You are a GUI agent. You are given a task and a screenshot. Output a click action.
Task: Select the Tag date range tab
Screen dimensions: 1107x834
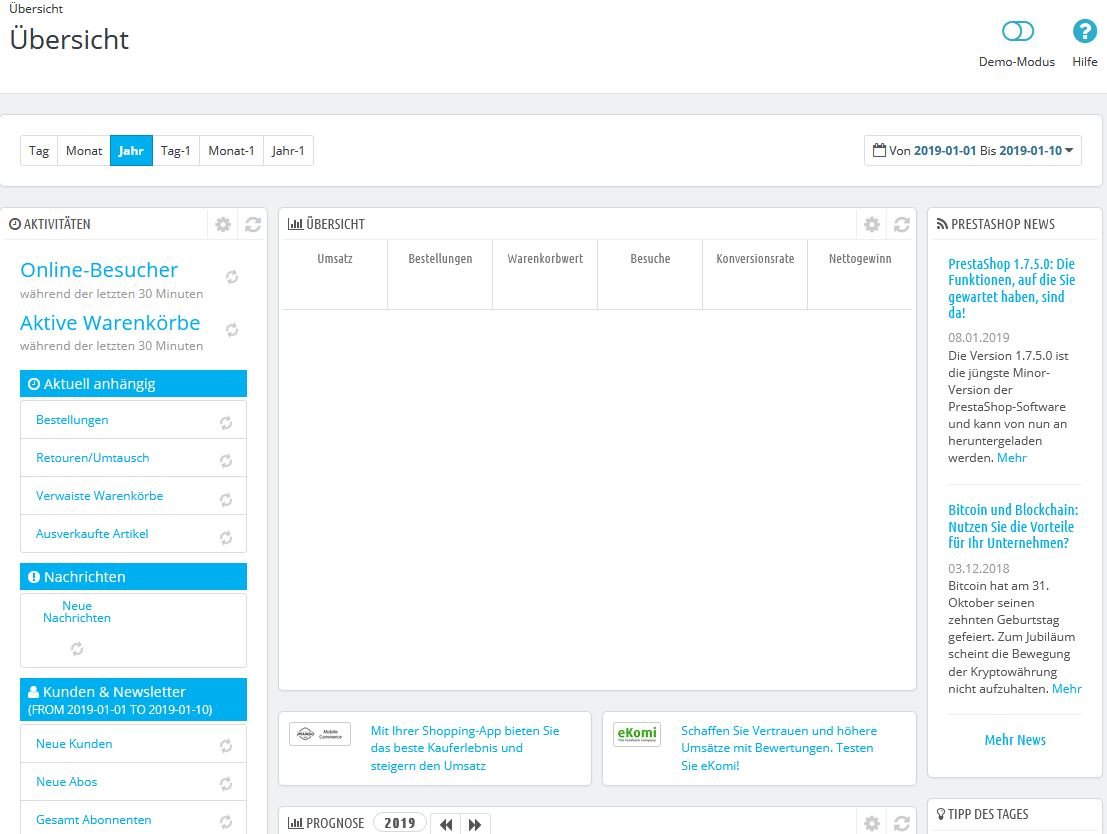(39, 150)
